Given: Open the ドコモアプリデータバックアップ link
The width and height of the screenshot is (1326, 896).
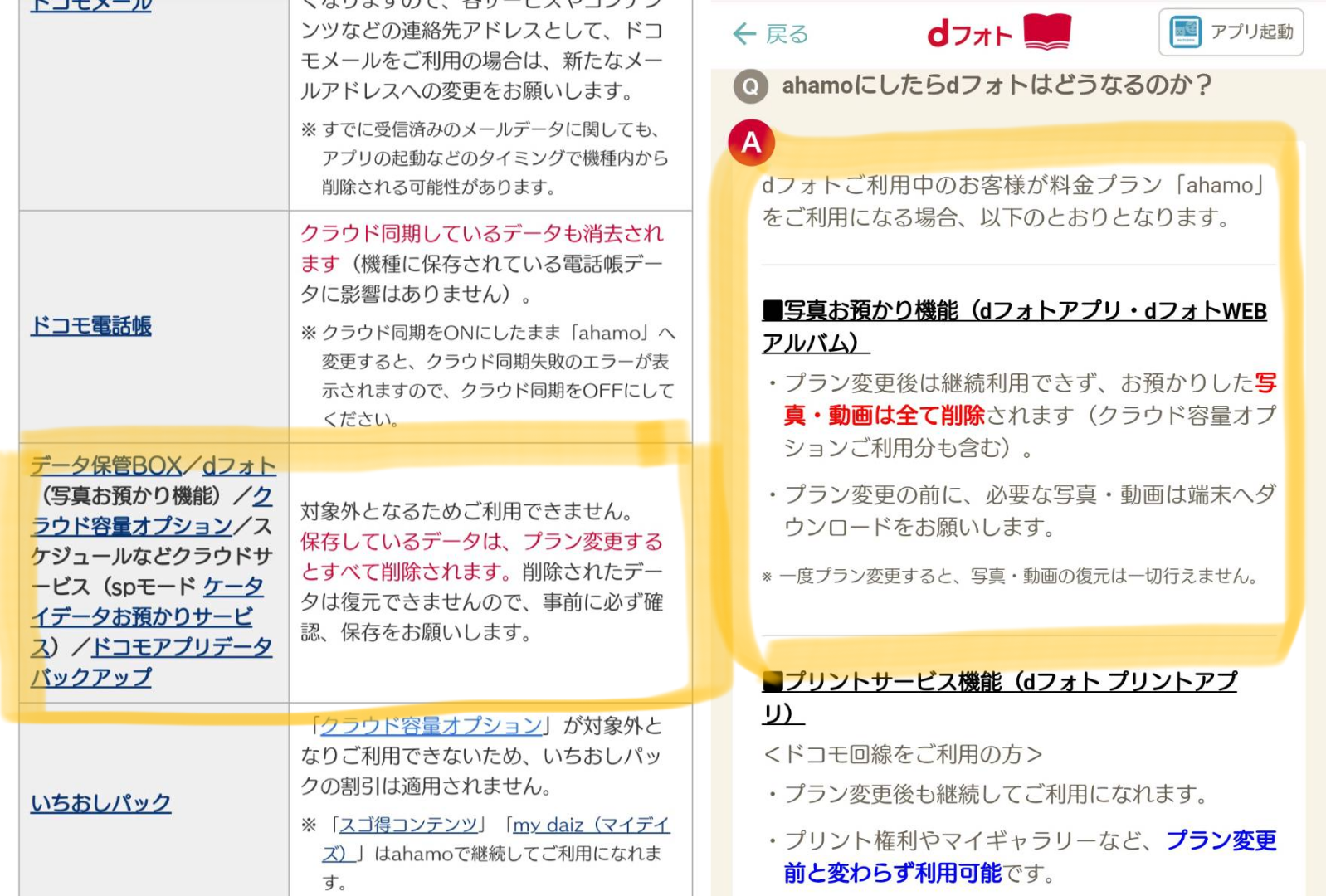Looking at the screenshot, I should pyautogui.click(x=151, y=662).
